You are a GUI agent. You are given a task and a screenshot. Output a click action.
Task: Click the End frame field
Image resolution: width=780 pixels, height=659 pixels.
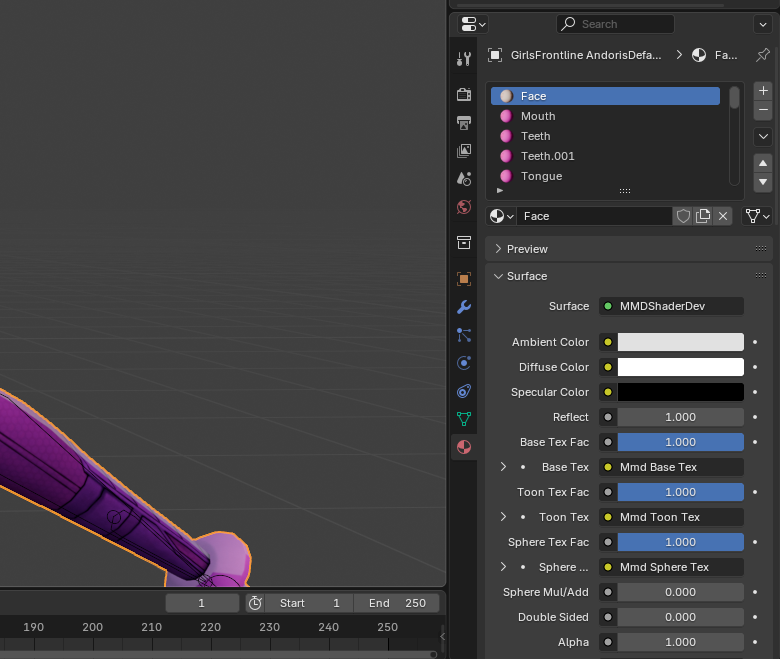pyautogui.click(x=396, y=603)
